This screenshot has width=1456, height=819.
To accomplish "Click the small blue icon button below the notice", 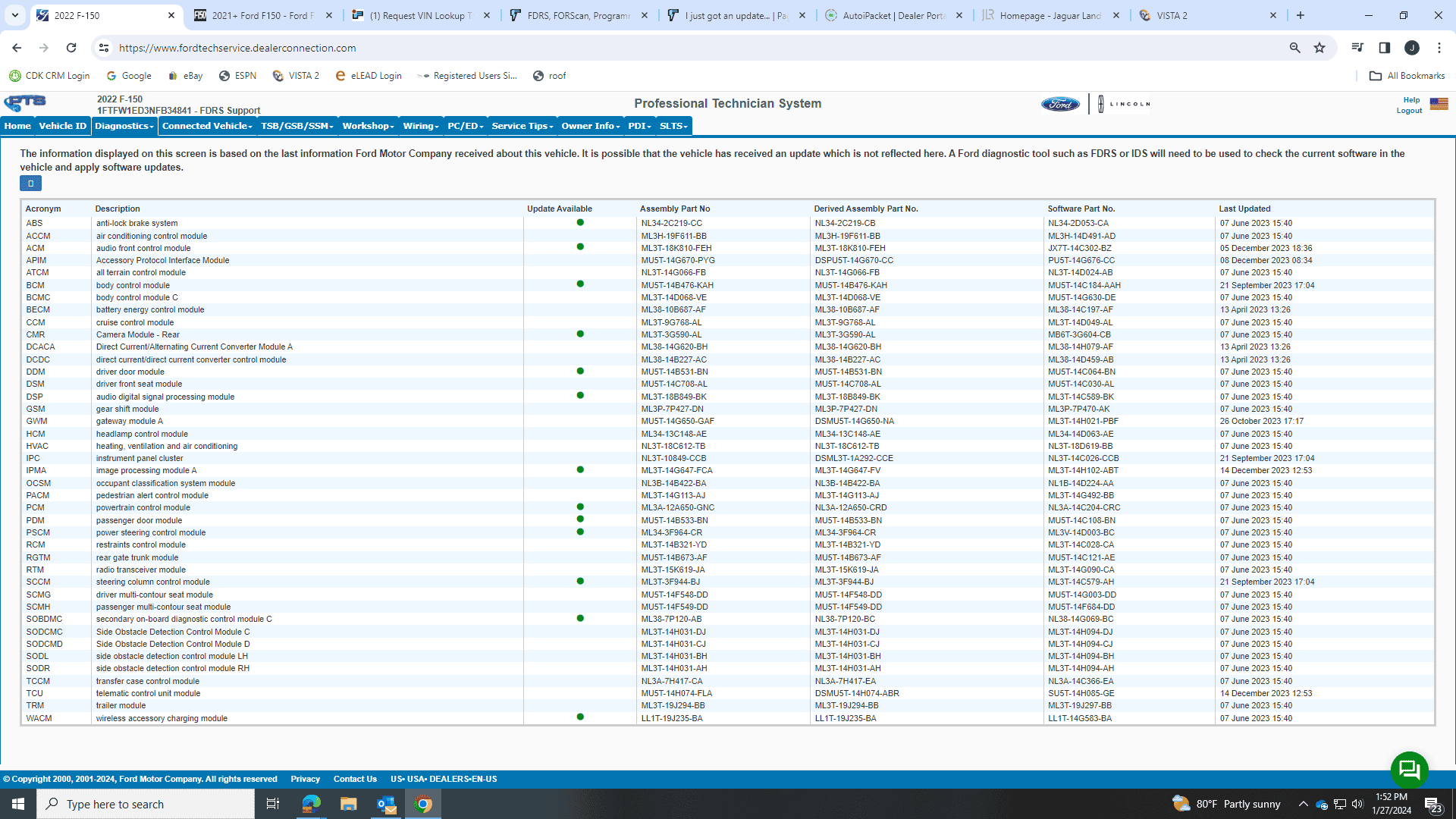I will pos(30,184).
